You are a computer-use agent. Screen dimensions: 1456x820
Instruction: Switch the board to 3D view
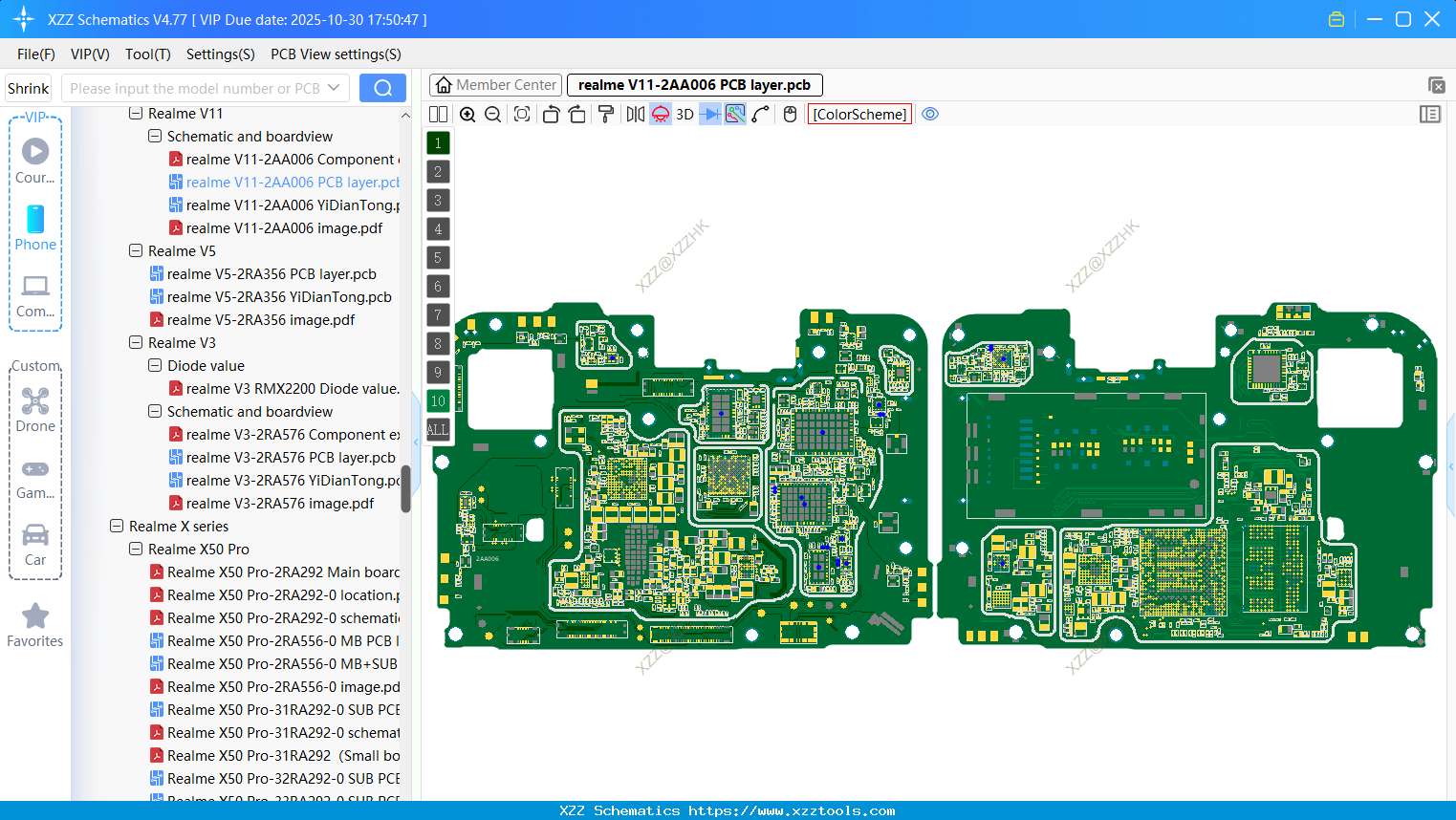(x=685, y=114)
